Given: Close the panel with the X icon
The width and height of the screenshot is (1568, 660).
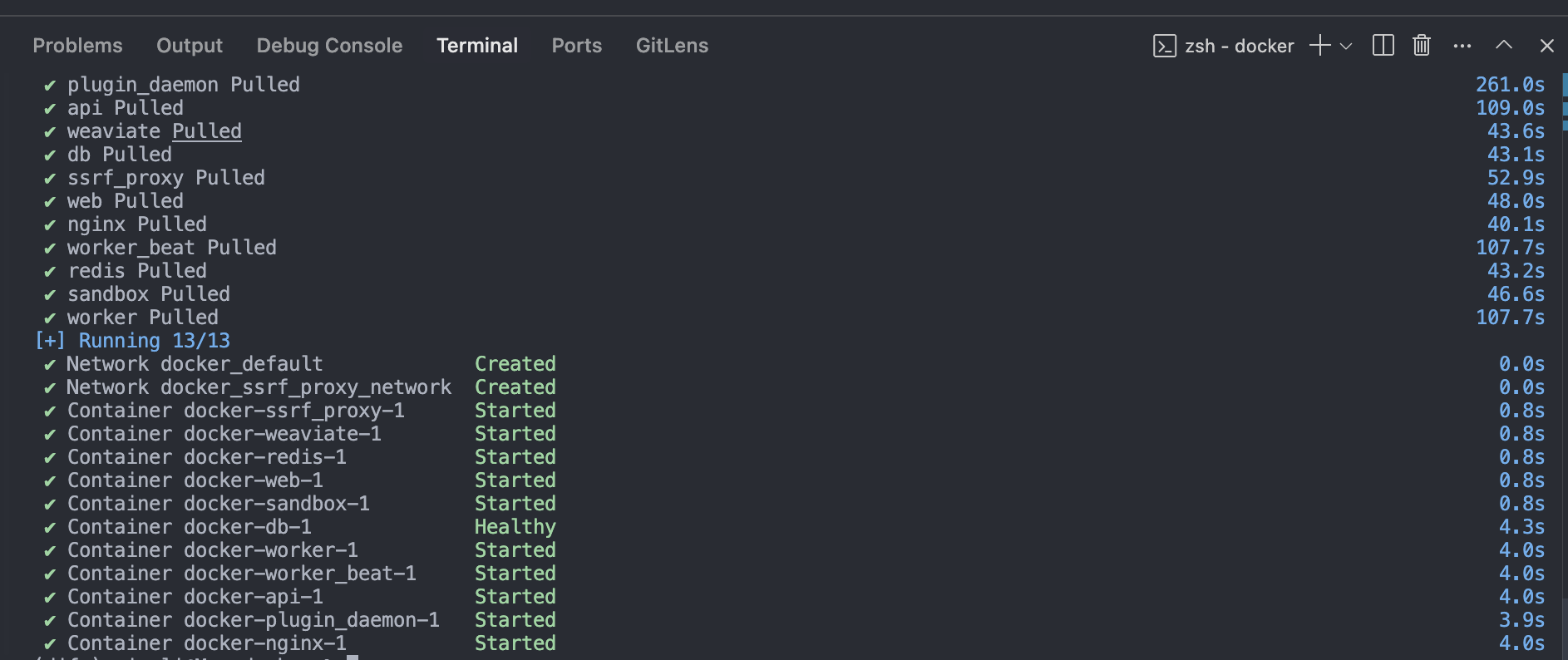Looking at the screenshot, I should point(1546,46).
